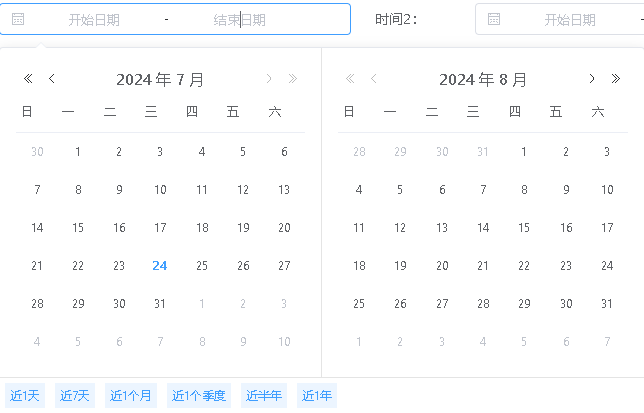This screenshot has width=644, height=413.
Task: Click the 结束日期 end date input
Action: tap(239, 20)
